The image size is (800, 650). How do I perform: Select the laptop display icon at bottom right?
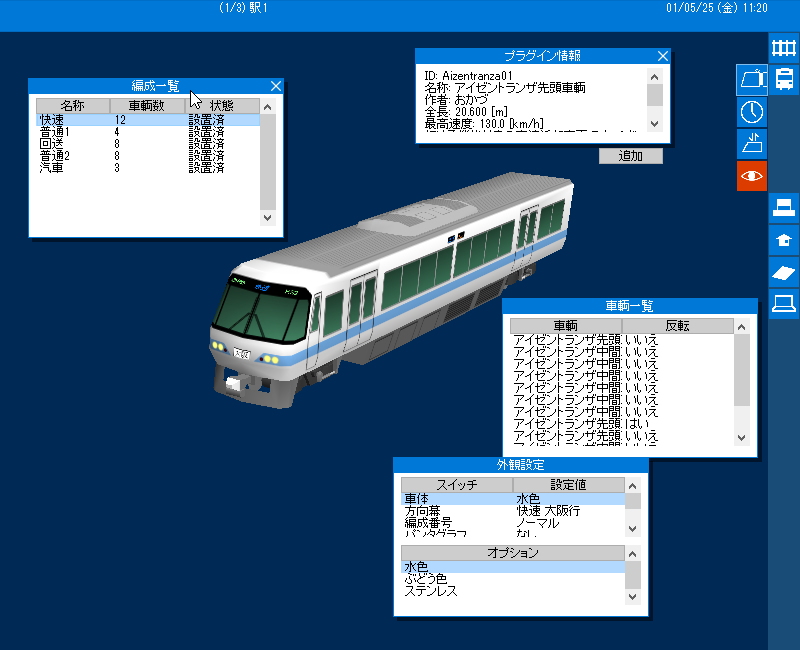tap(783, 304)
